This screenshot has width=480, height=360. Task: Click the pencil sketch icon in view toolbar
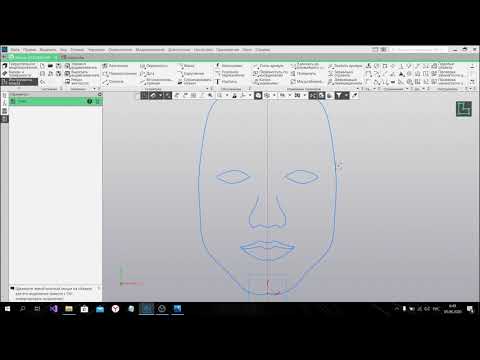(153, 96)
